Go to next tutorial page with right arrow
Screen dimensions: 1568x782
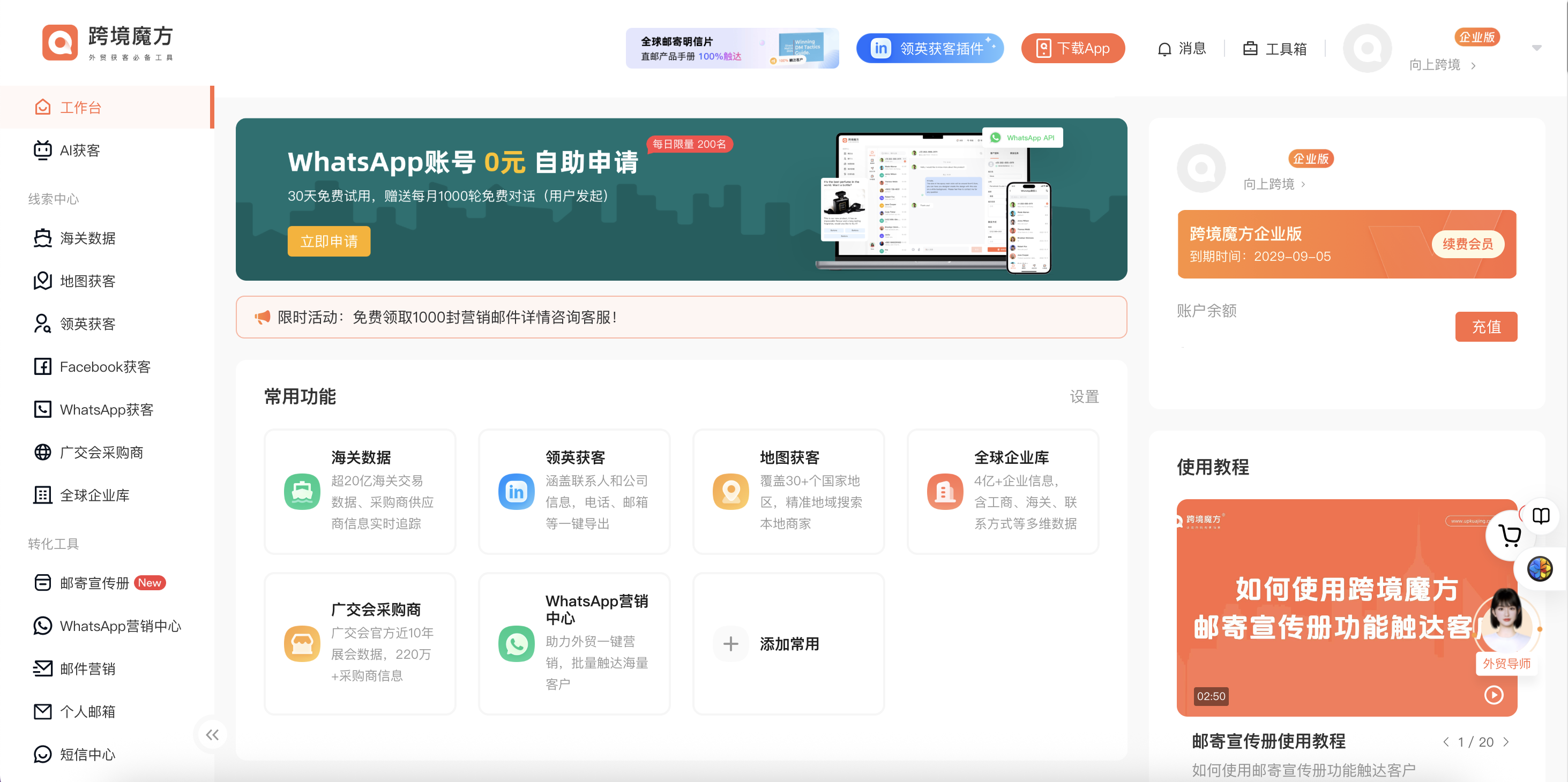point(1506,741)
